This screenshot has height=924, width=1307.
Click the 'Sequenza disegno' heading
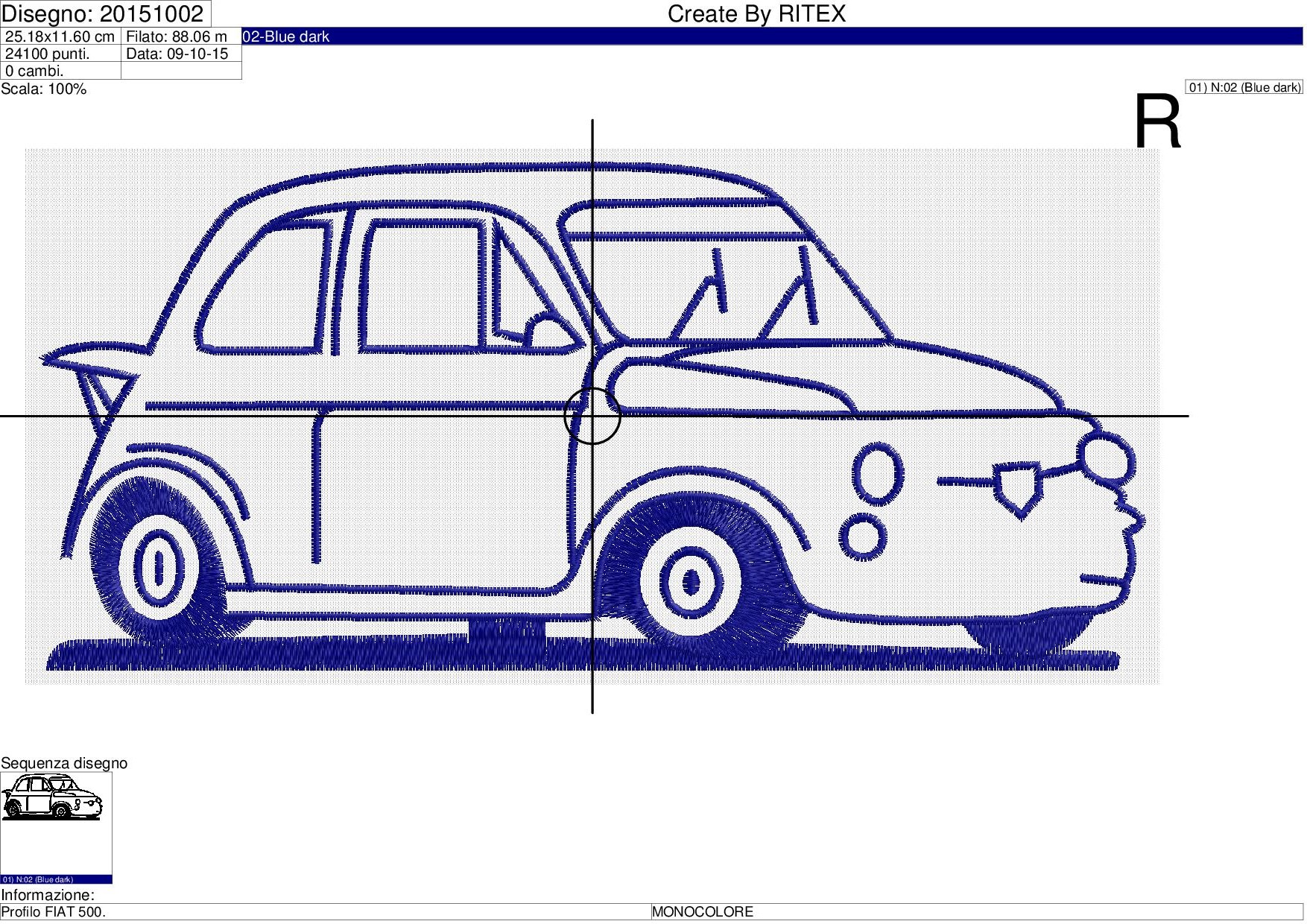tap(64, 763)
